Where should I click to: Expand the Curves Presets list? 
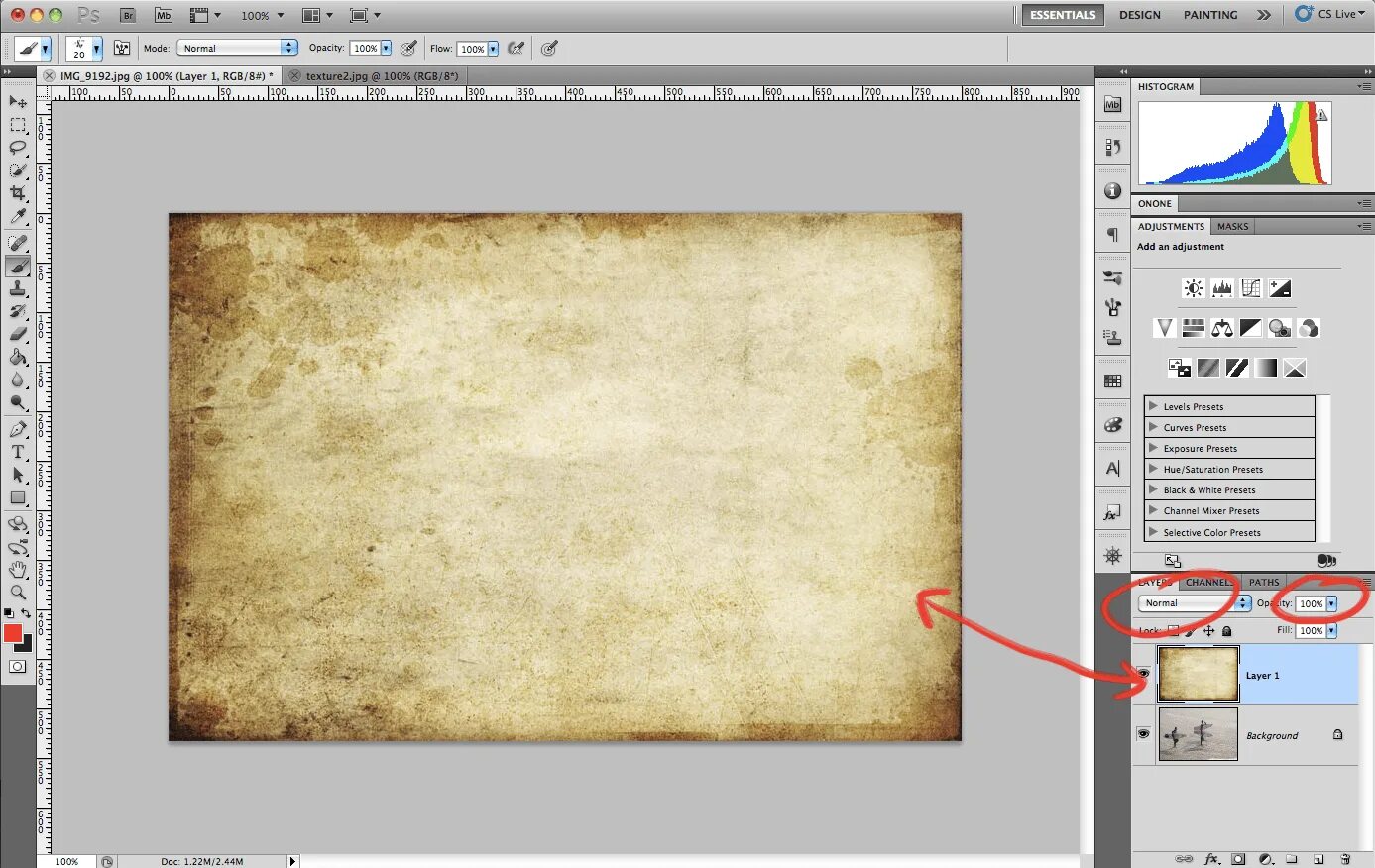pos(1154,427)
